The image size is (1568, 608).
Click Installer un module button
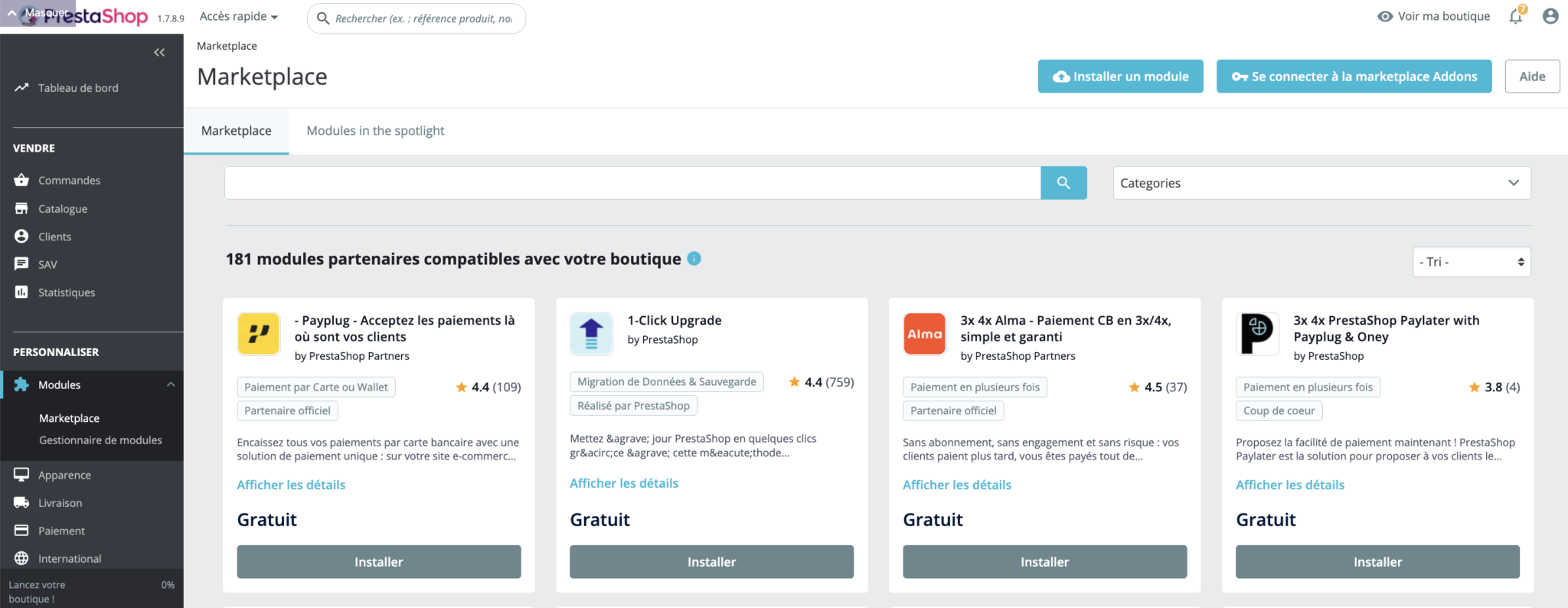coord(1120,77)
